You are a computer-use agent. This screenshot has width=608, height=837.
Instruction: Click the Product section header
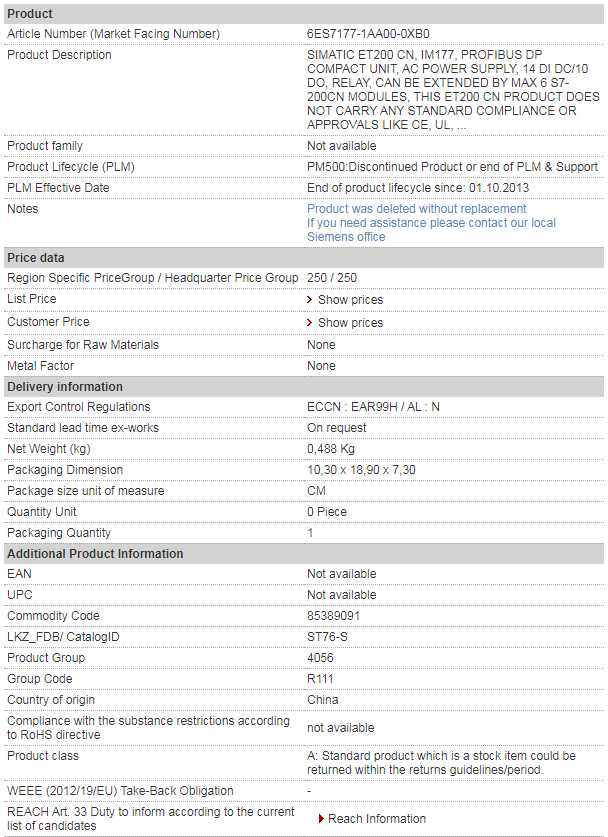tap(304, 14)
